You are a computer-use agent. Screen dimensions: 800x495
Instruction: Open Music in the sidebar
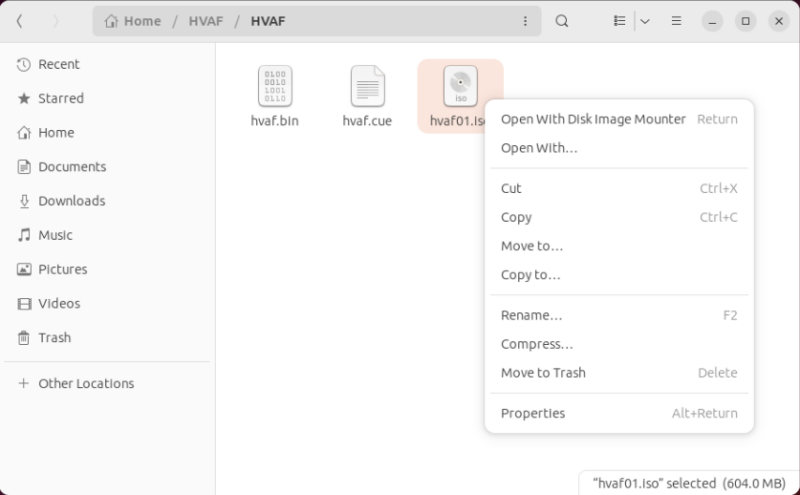click(x=107, y=235)
